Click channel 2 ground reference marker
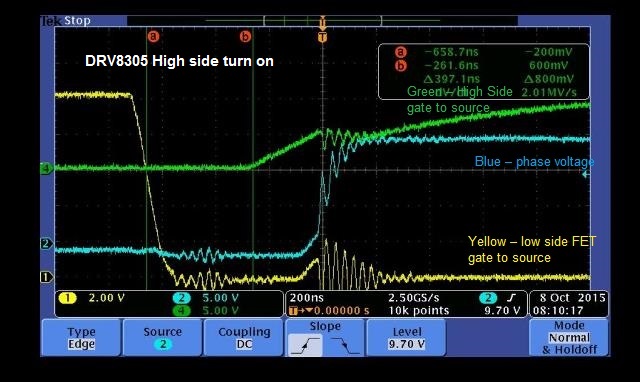640x382 pixels. coord(47,244)
